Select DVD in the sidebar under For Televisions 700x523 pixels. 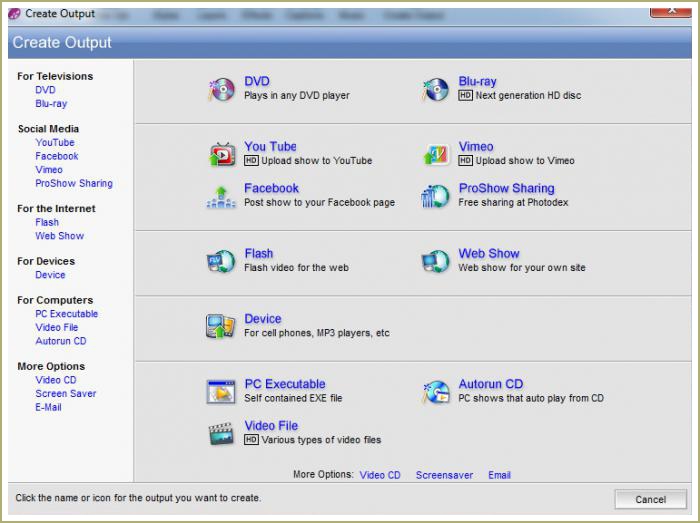(x=46, y=90)
